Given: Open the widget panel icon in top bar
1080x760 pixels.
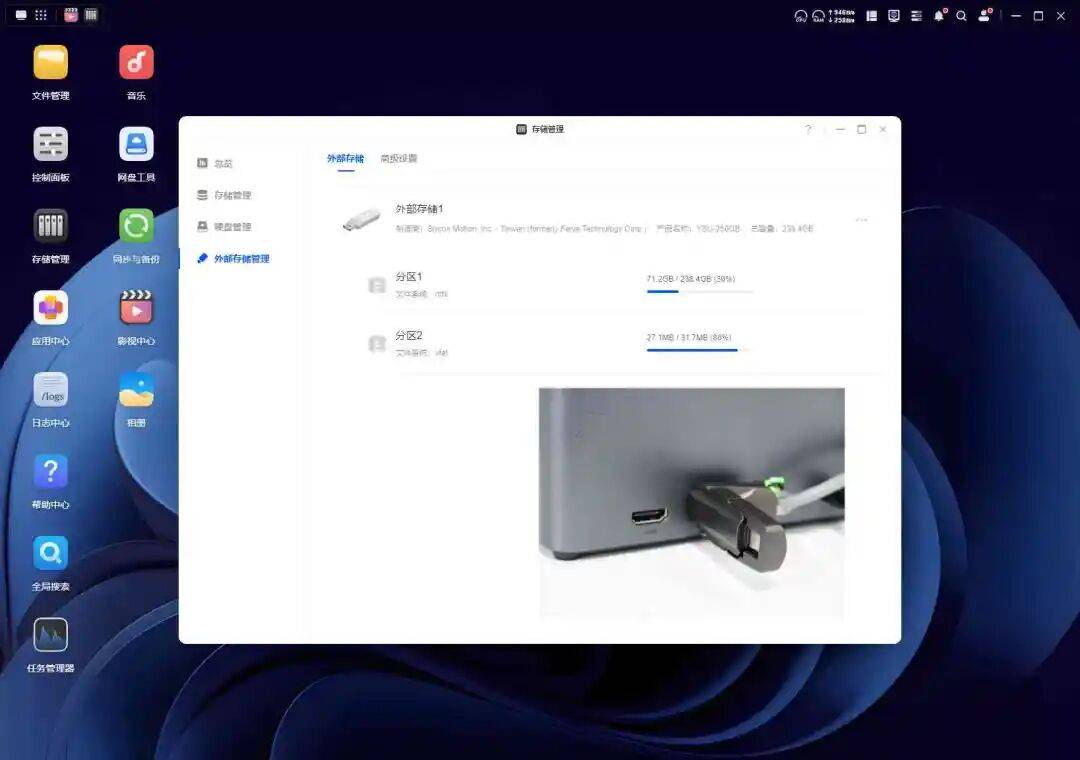Looking at the screenshot, I should [871, 16].
